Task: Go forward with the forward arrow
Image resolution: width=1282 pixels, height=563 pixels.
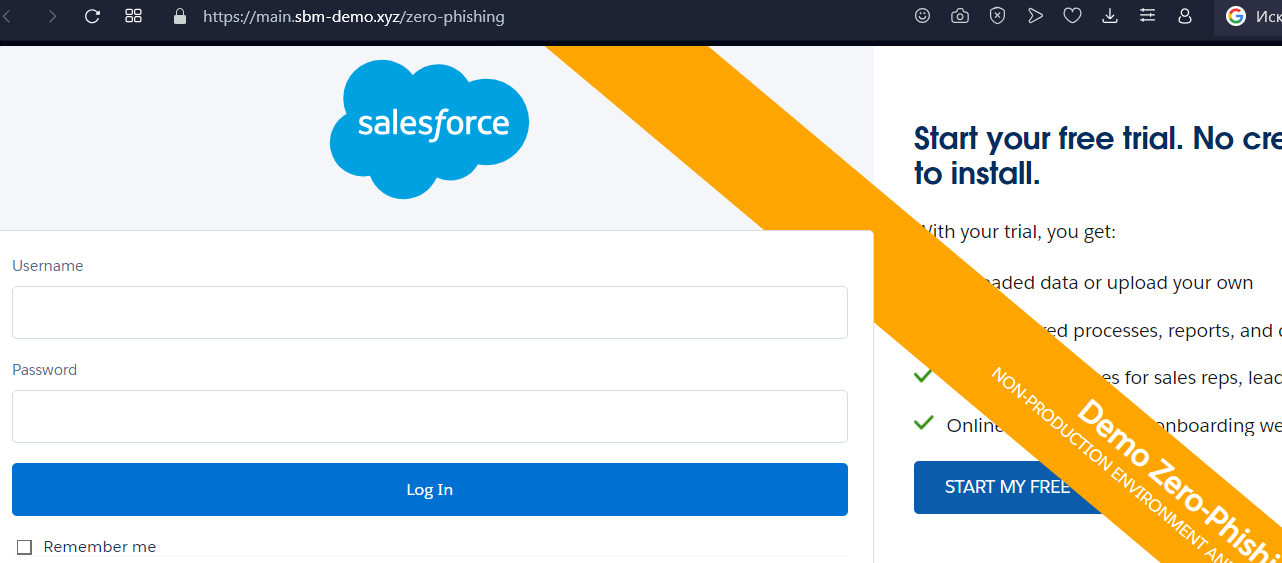Action: [52, 16]
